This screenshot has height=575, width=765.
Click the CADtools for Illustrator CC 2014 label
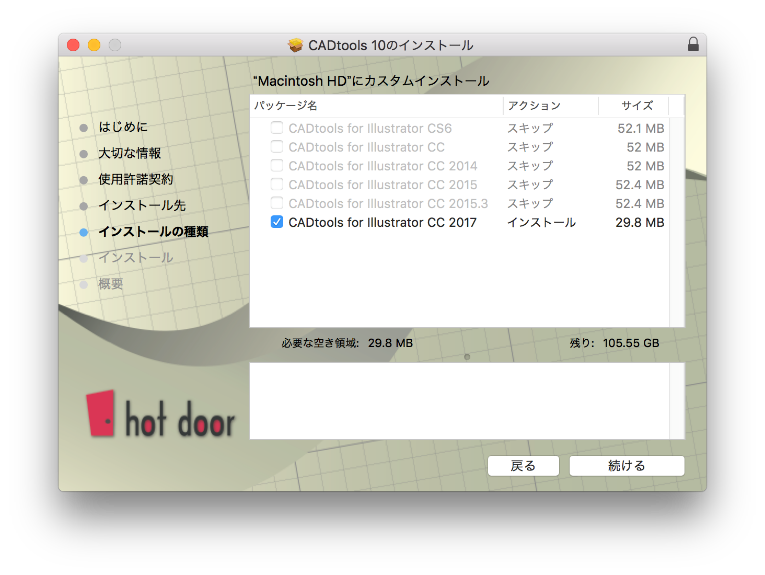click(382, 166)
